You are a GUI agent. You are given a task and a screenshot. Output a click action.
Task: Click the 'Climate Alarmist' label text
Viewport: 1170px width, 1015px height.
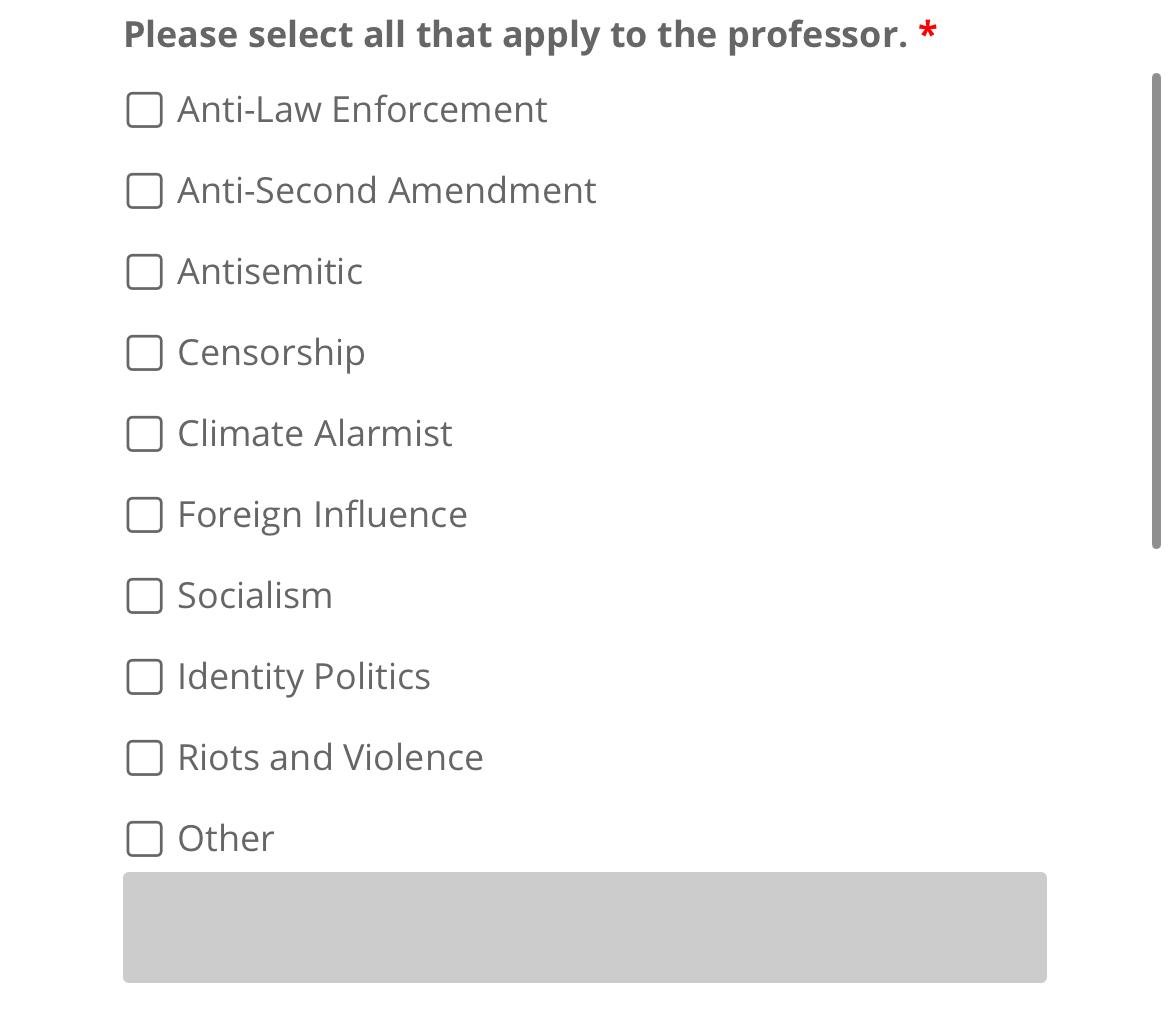point(314,433)
